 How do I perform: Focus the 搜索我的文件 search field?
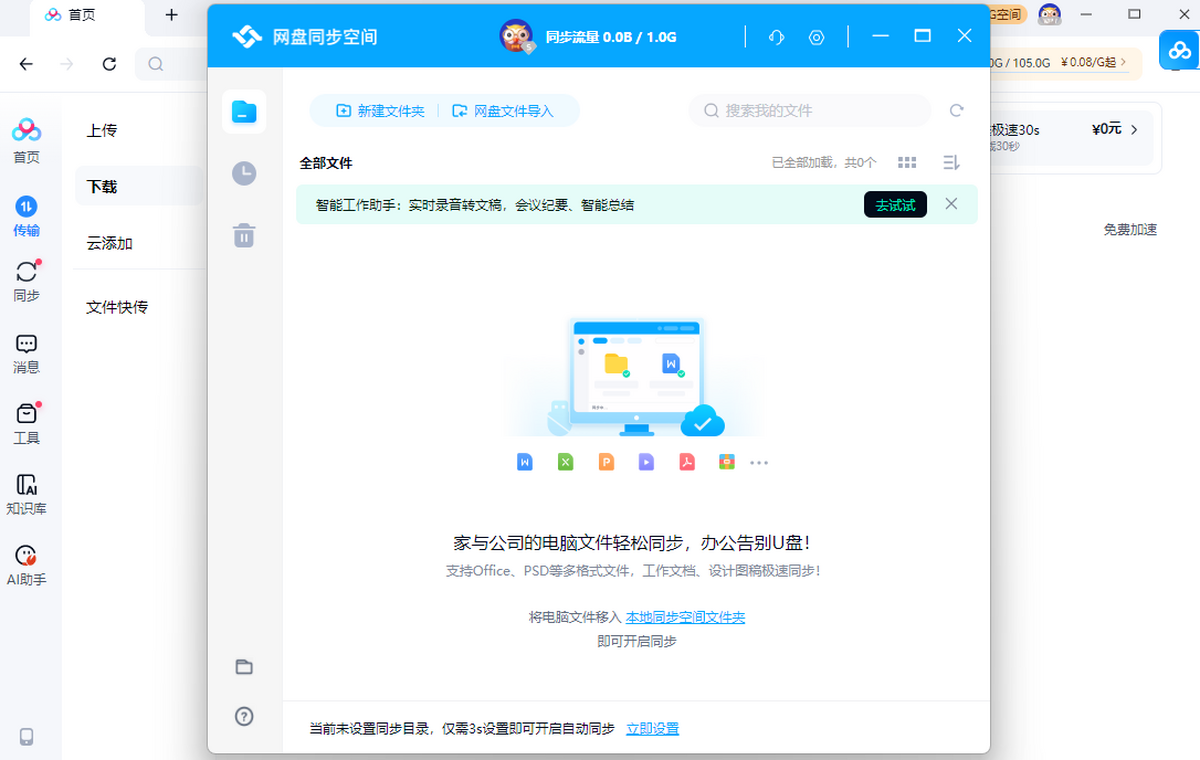point(810,110)
